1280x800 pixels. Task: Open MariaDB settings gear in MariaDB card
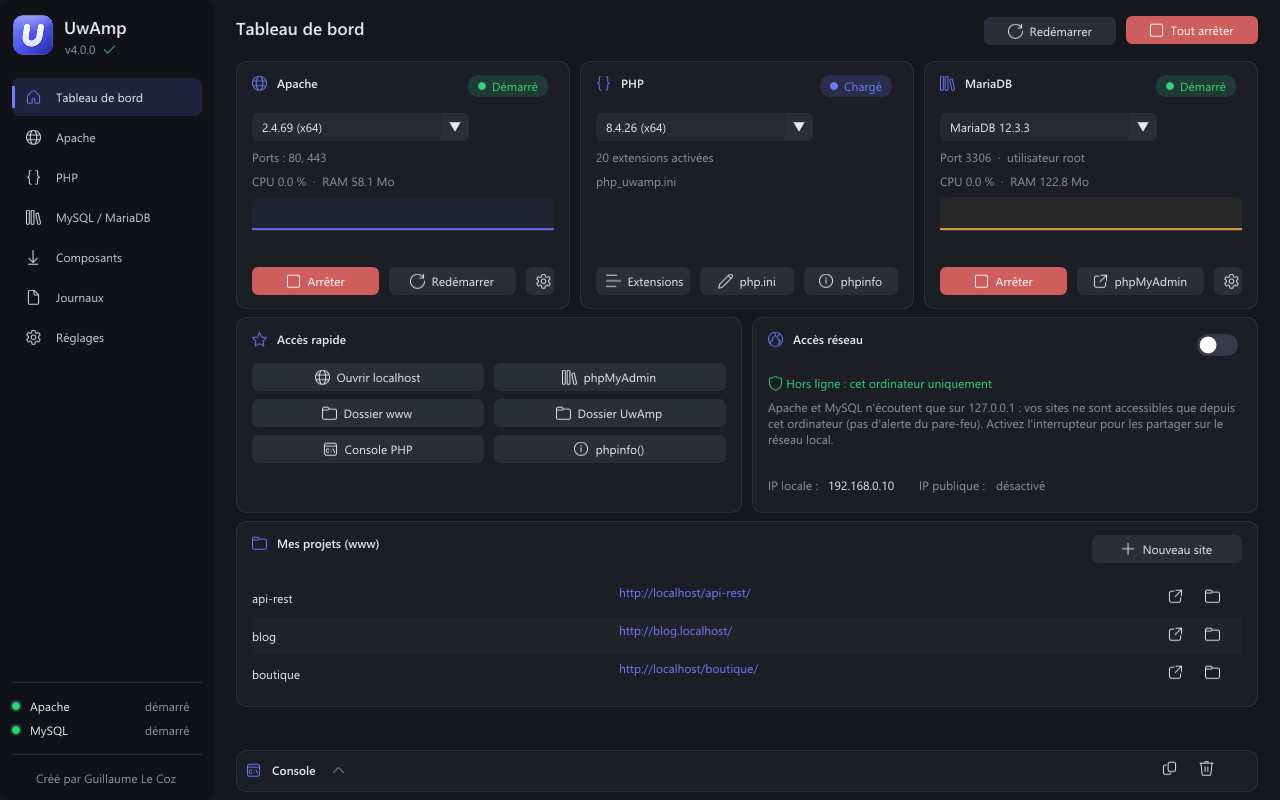pyautogui.click(x=1232, y=281)
